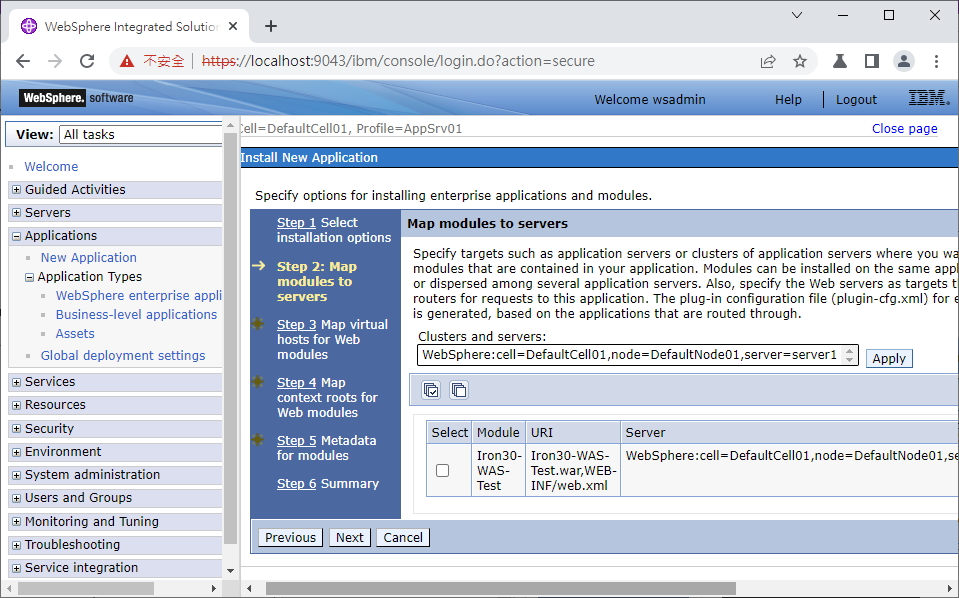Go to Step 3 Map virtual hosts

(296, 324)
